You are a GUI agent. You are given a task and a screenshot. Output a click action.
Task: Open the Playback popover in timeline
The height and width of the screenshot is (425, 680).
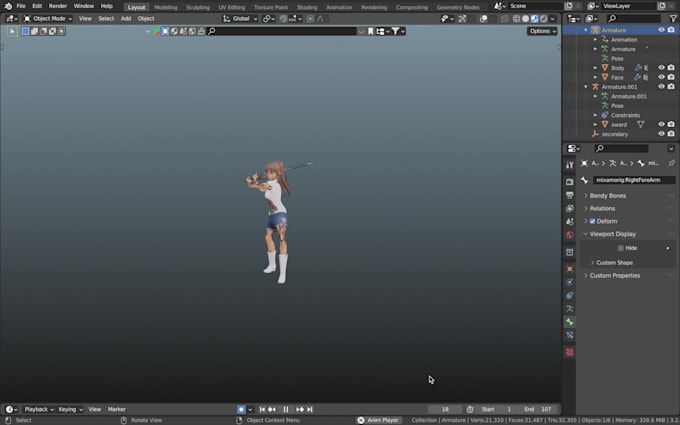39,409
